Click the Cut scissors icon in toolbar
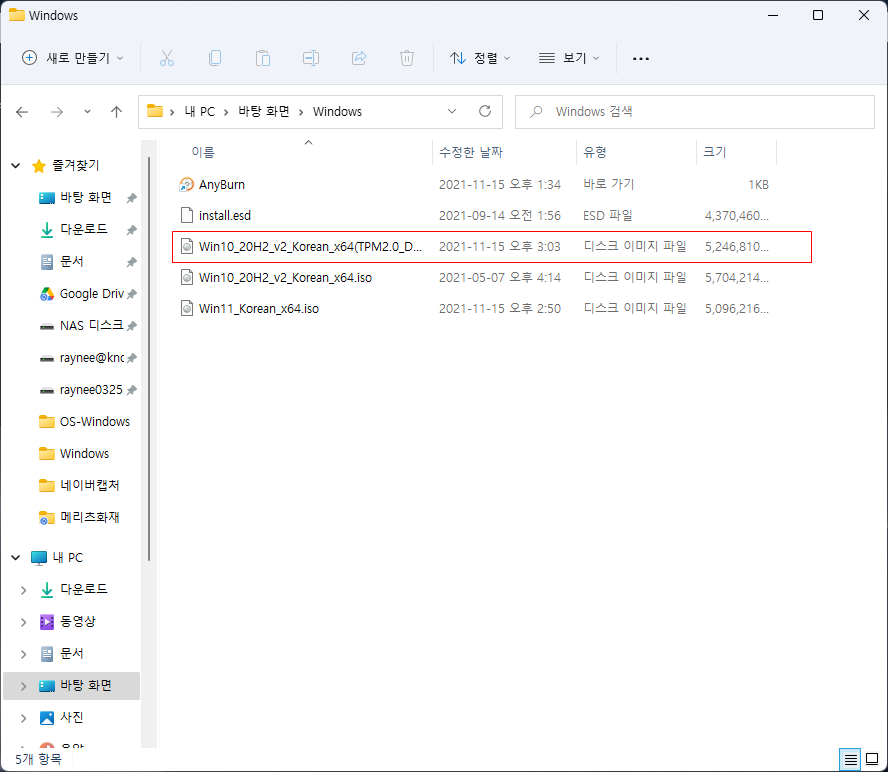Image resolution: width=888 pixels, height=772 pixels. click(166, 58)
